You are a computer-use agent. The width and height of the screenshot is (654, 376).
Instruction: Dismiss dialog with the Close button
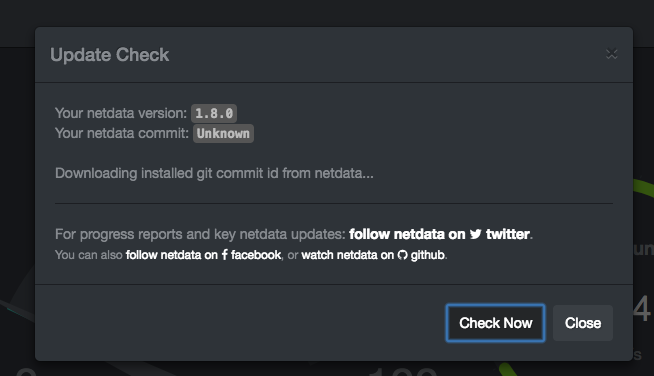click(583, 323)
